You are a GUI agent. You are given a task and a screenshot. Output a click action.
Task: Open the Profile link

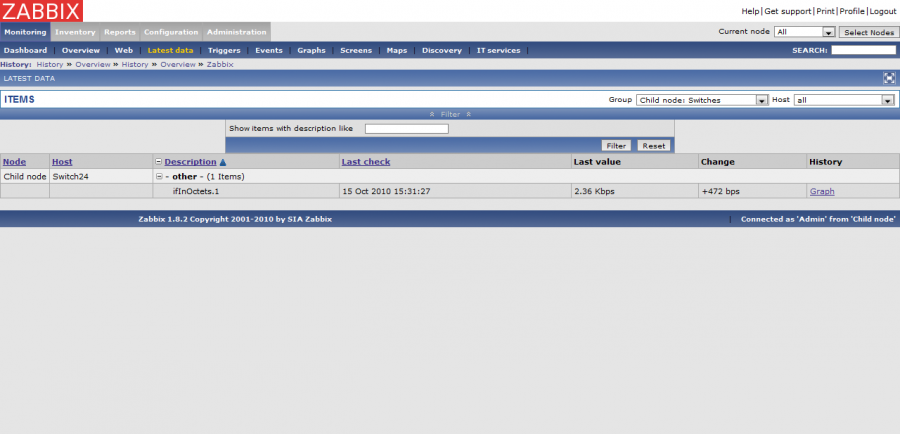point(852,11)
